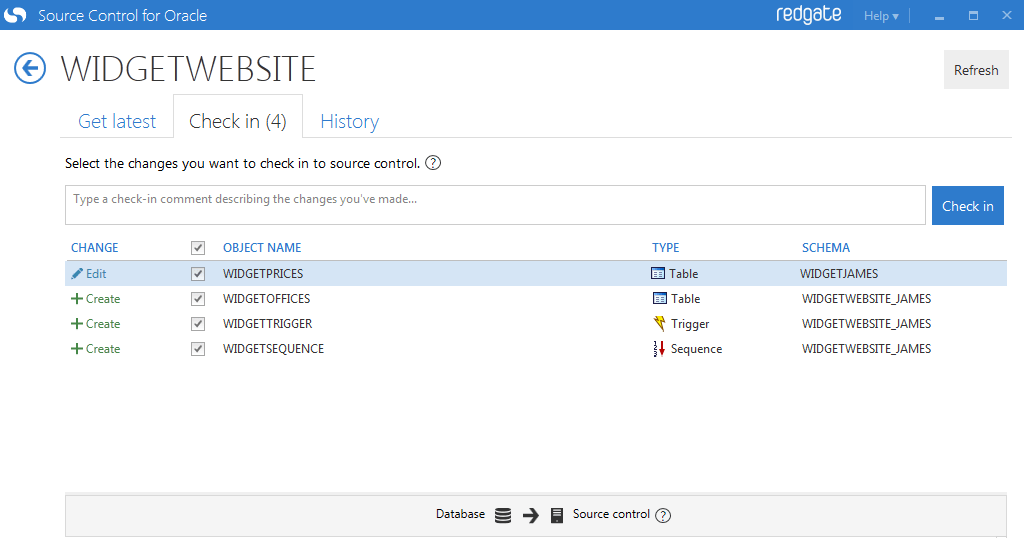Uncheck the WIDGETOFFICES checkbox
1024x538 pixels.
(x=198, y=299)
